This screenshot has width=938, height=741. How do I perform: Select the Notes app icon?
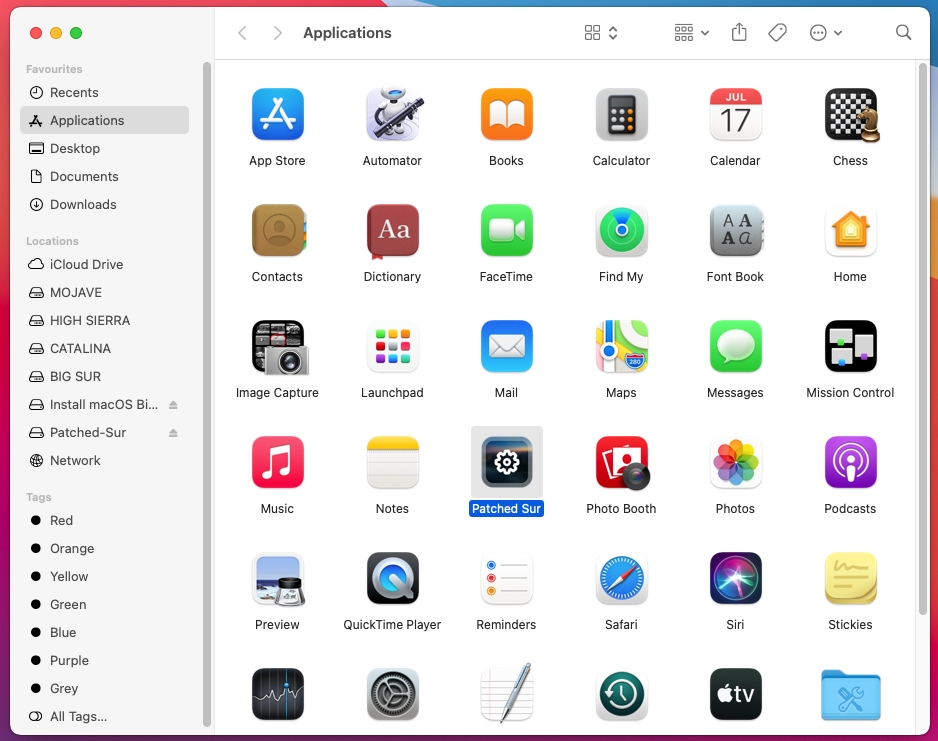[392, 462]
